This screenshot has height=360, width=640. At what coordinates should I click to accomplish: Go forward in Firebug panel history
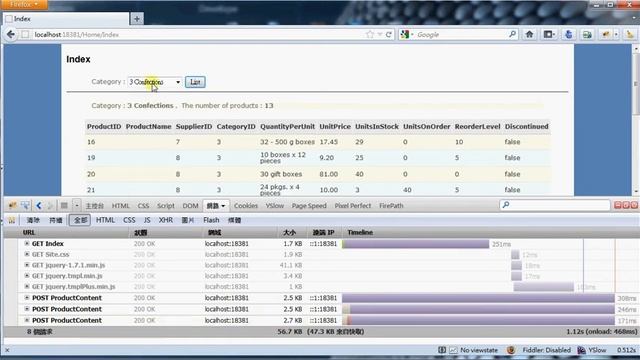tap(50, 205)
